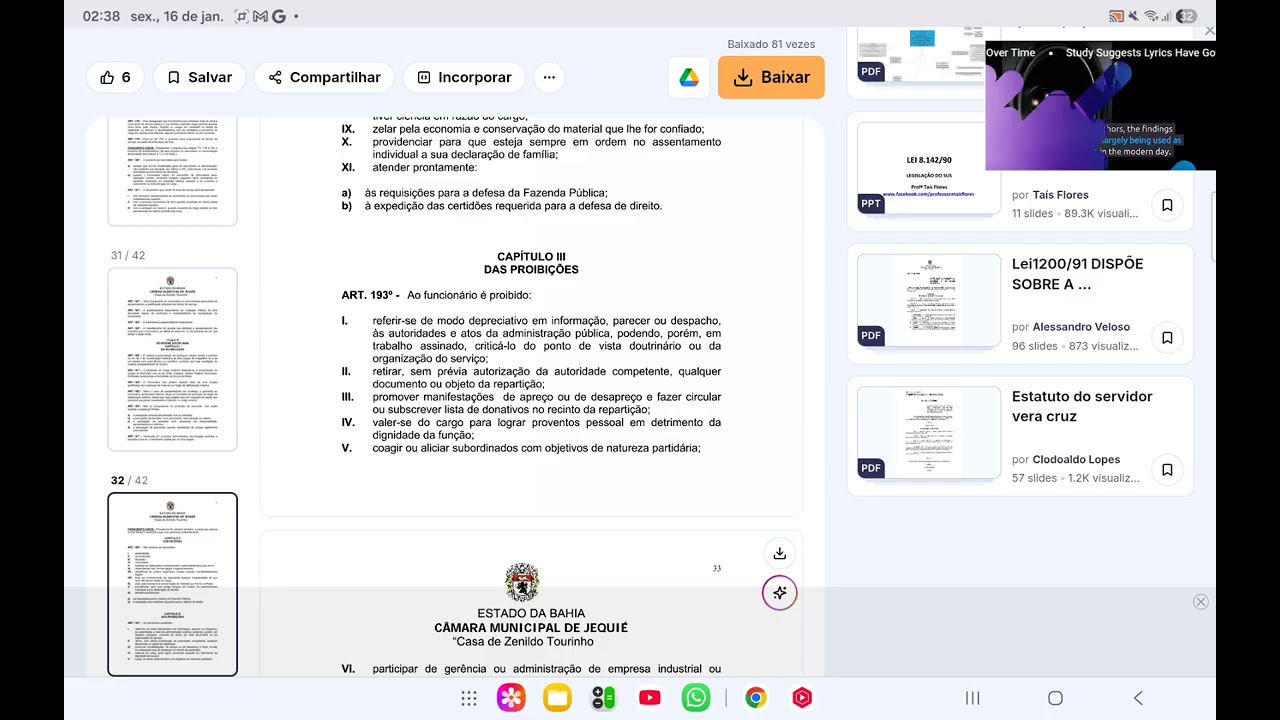Open the Incorporar embed option

[464, 77]
